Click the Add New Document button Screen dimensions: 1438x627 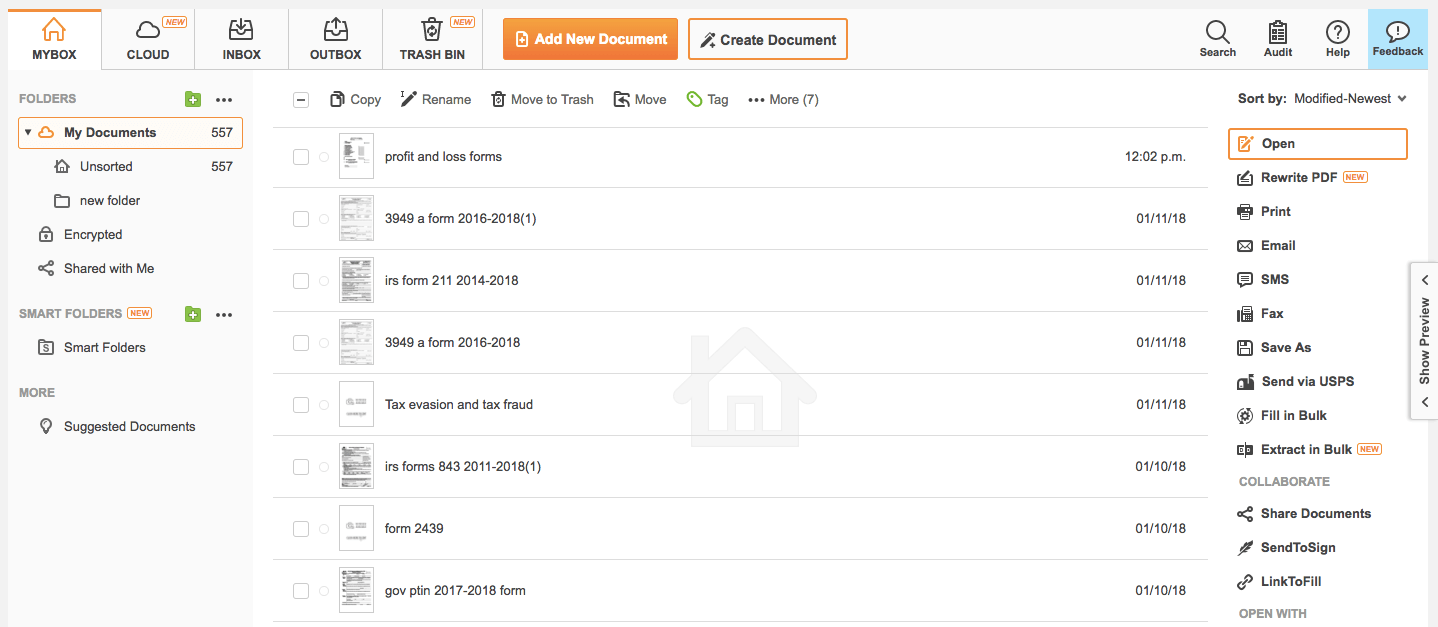(590, 39)
